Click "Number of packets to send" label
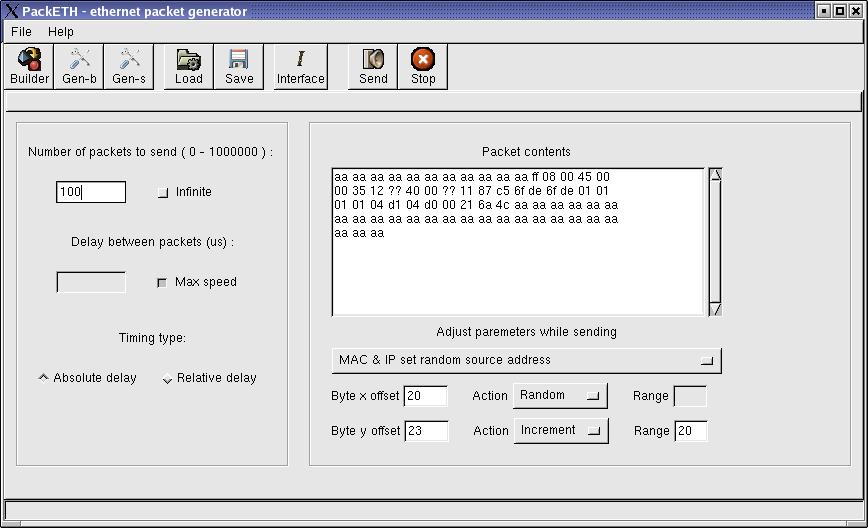 (x=150, y=152)
